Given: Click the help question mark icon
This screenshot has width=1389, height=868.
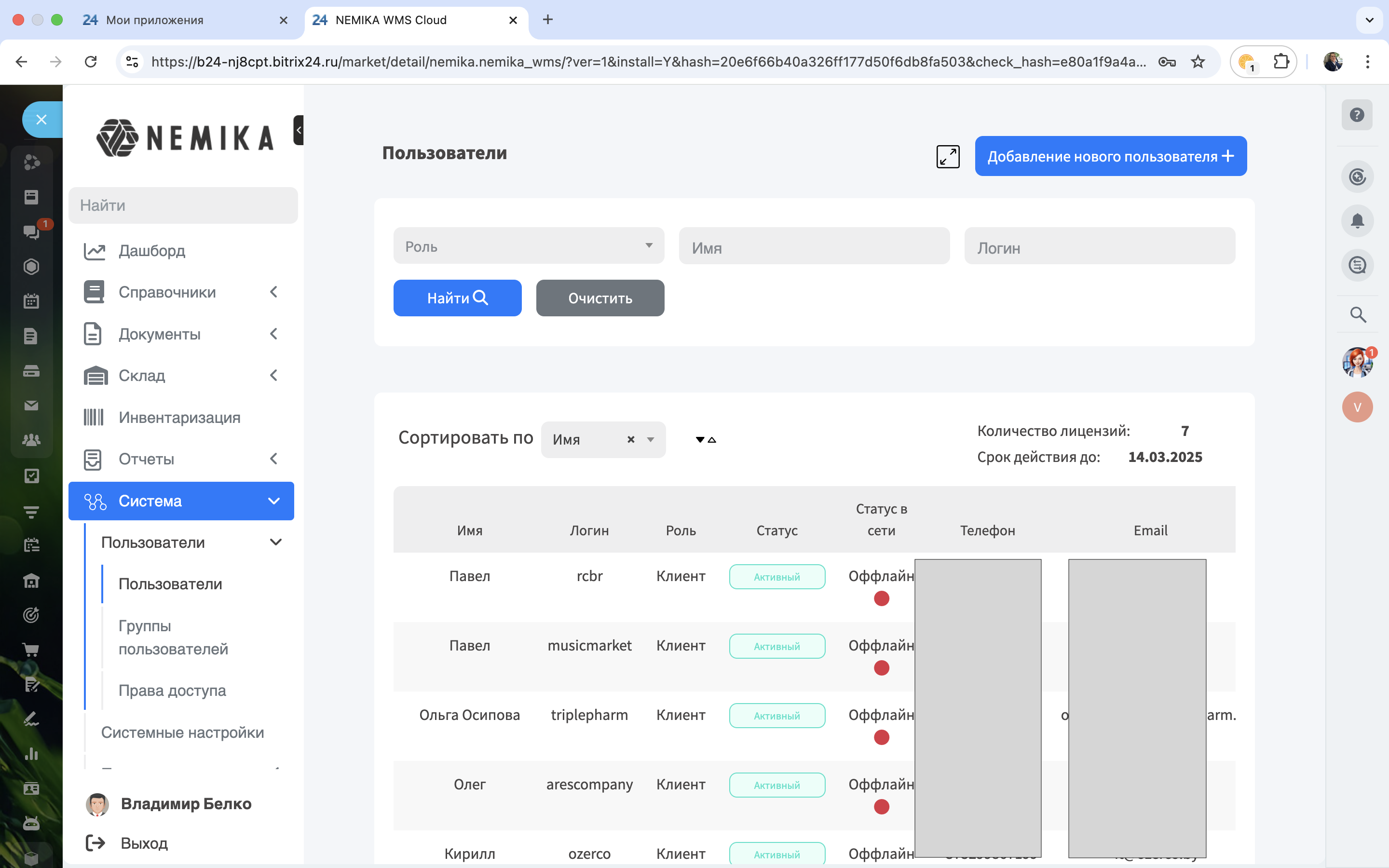Looking at the screenshot, I should (x=1357, y=115).
